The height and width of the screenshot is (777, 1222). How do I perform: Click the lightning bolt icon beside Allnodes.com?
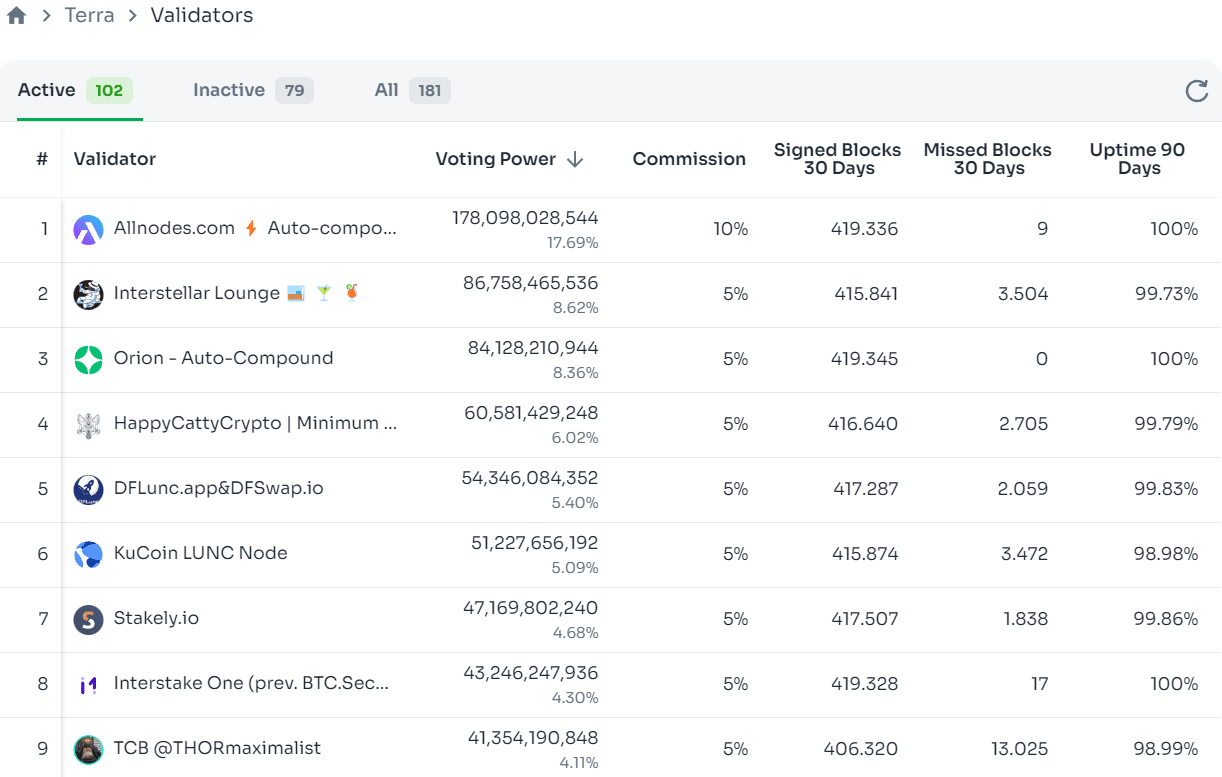251,228
